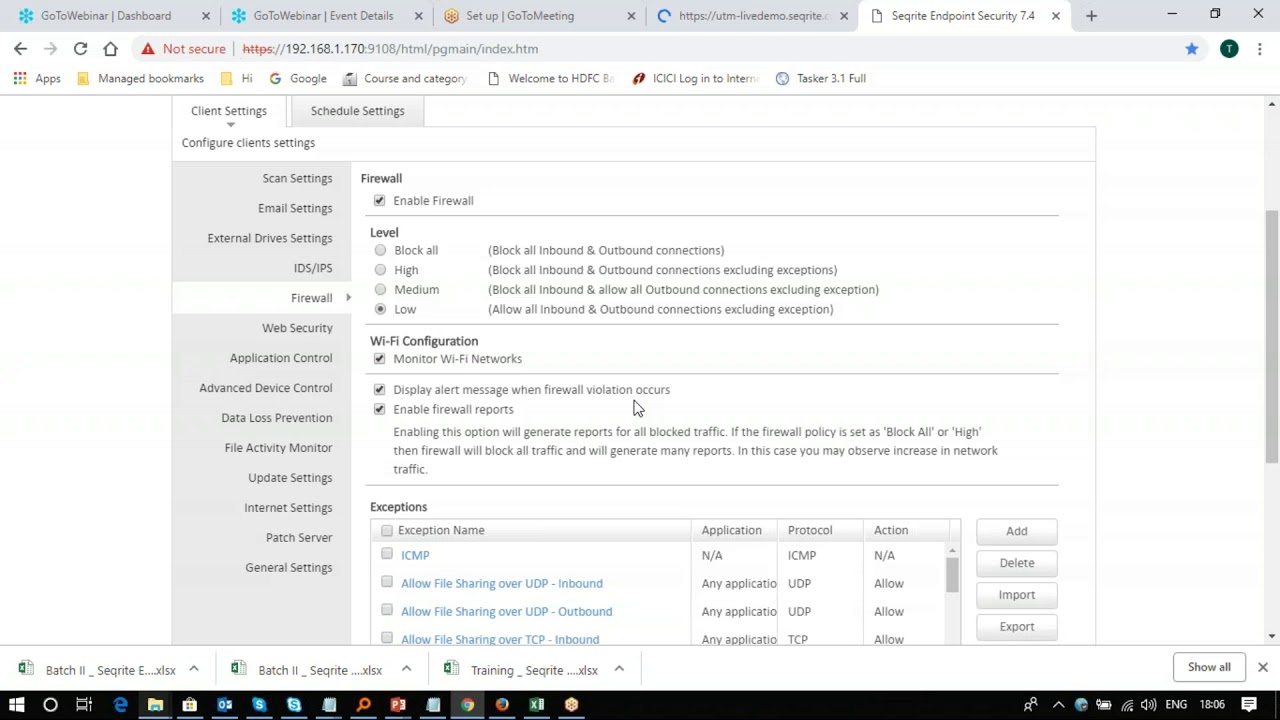1280x720 pixels.
Task: Open External Drives Settings
Action: click(270, 238)
